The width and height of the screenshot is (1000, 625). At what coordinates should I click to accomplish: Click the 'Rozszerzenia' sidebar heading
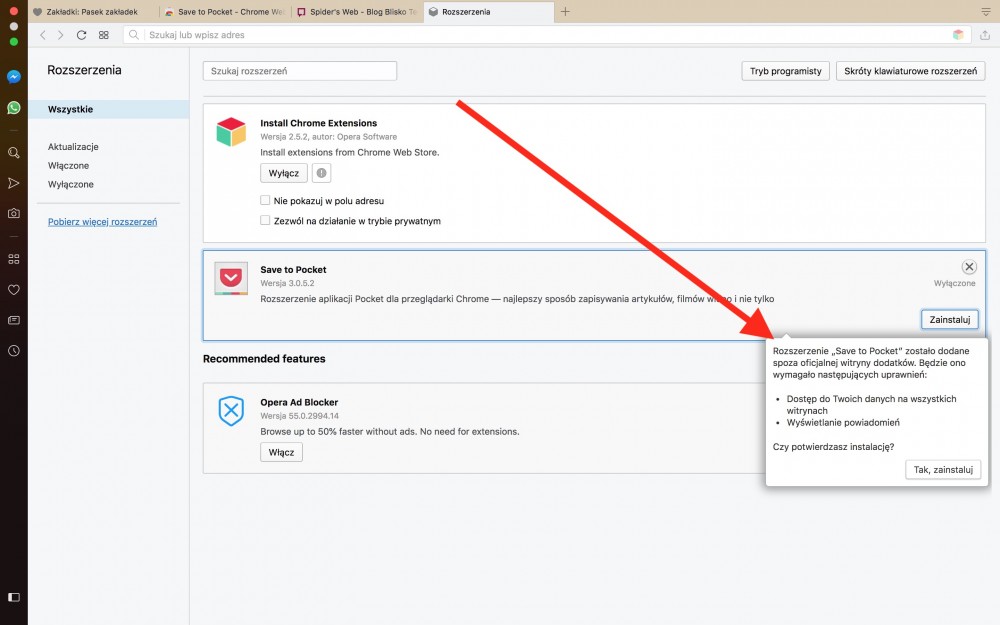(84, 70)
